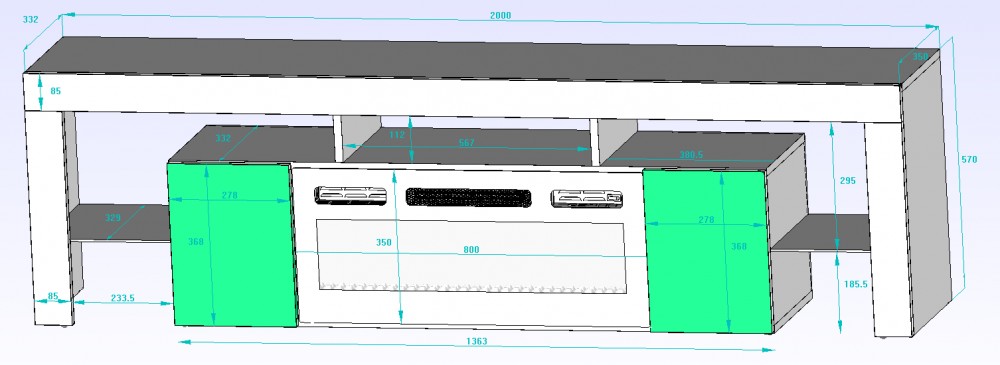Select the right air vent grille
1000x365 pixels.
click(587, 198)
